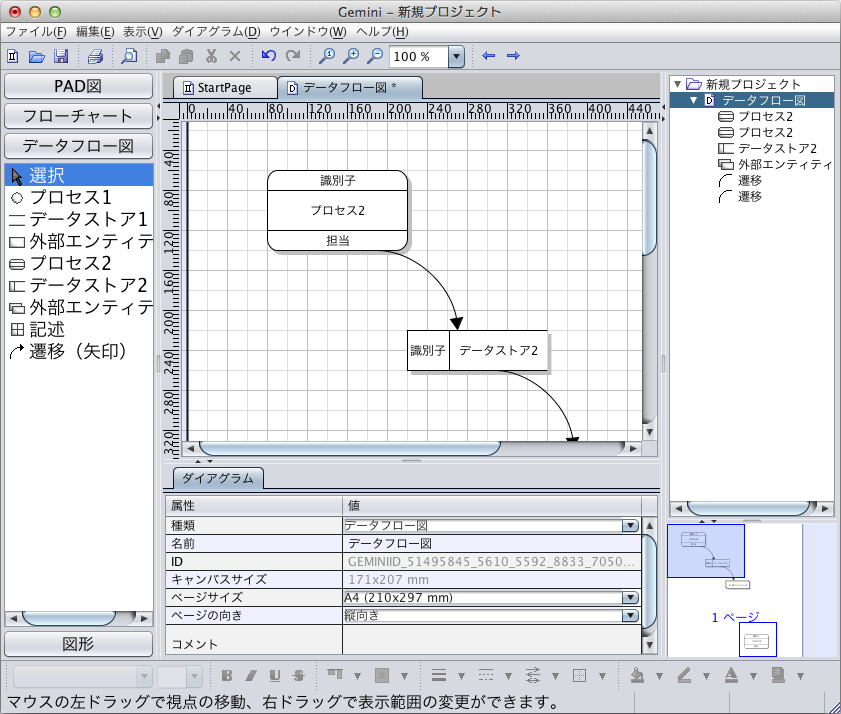Viewport: 841px width, 714px height.
Task: Click the fill color bucket icon
Action: (637, 675)
